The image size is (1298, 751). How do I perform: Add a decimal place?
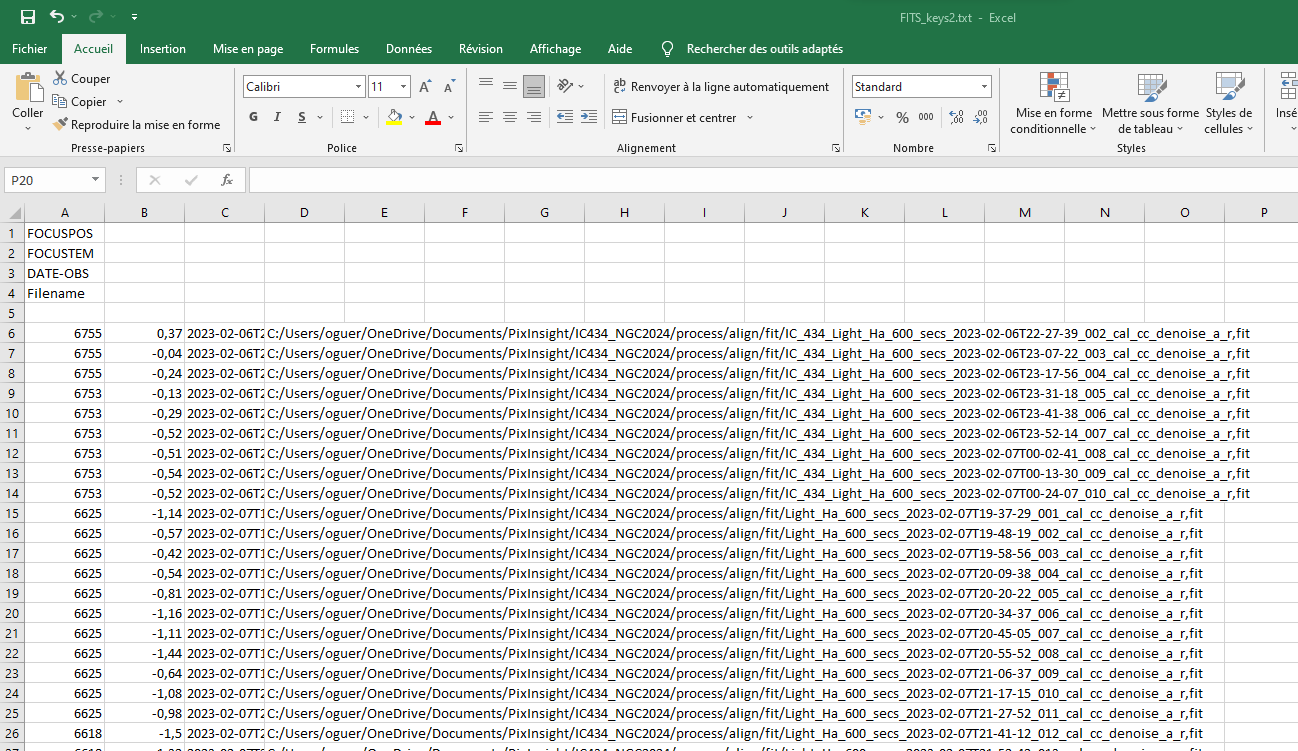(x=956, y=117)
